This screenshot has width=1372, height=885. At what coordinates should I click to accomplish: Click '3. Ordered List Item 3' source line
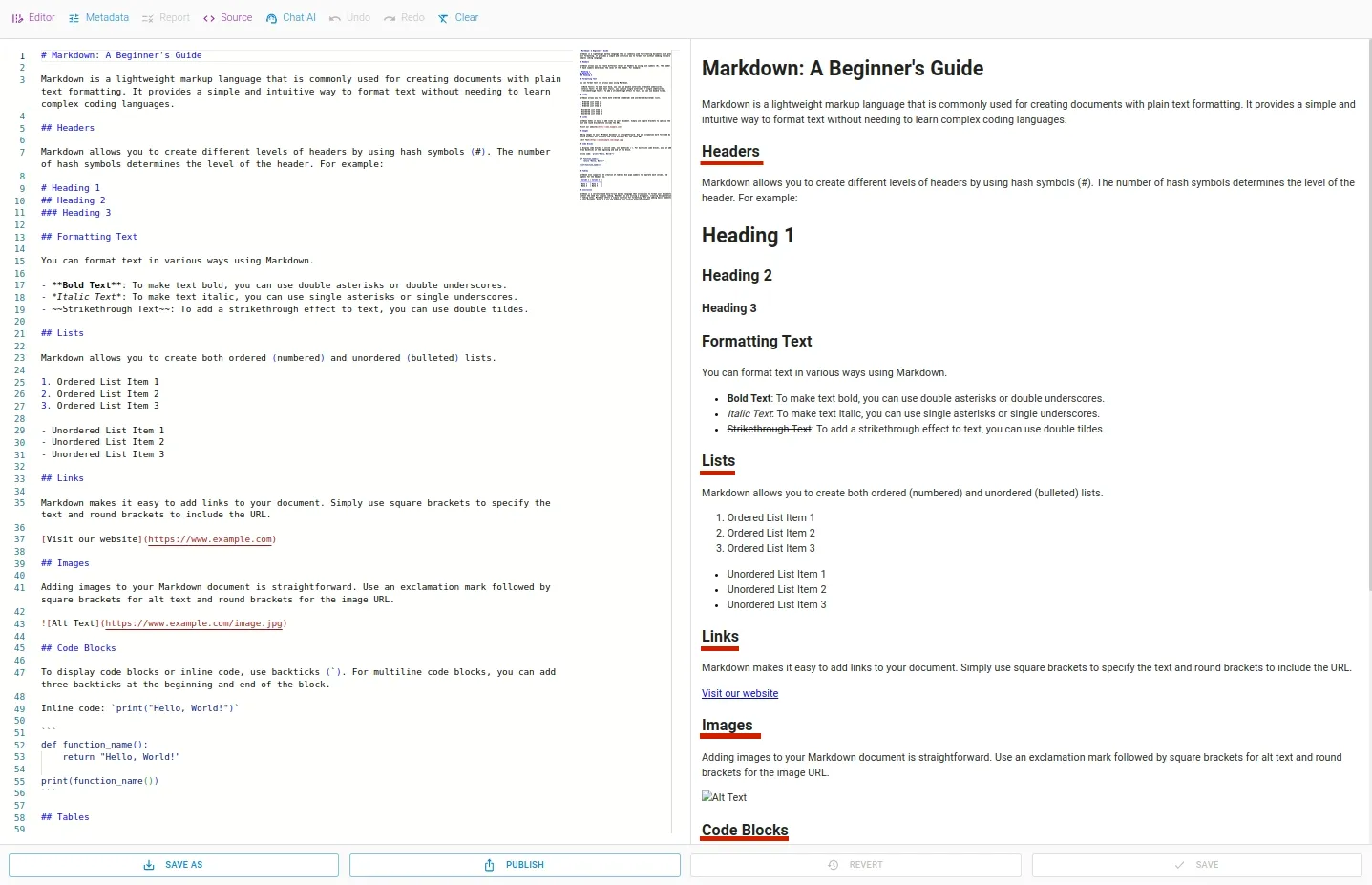coord(100,406)
